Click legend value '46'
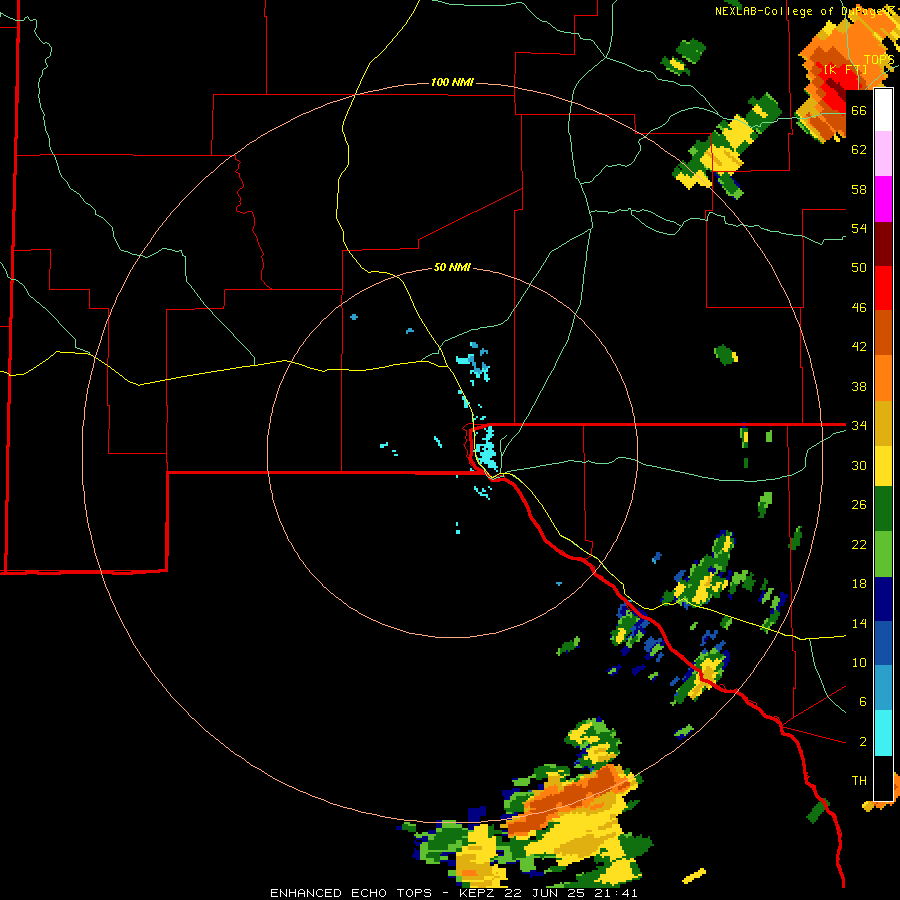The image size is (900, 900). (859, 308)
